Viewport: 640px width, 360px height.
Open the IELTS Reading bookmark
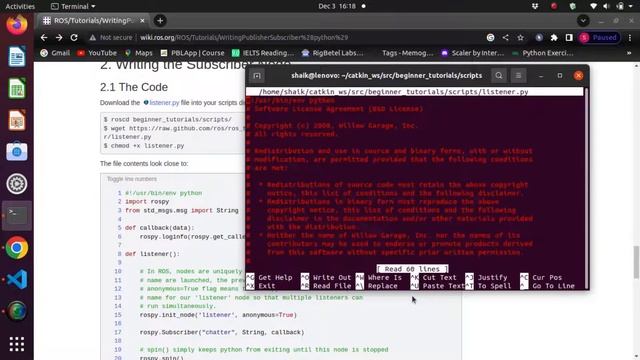[x=263, y=53]
